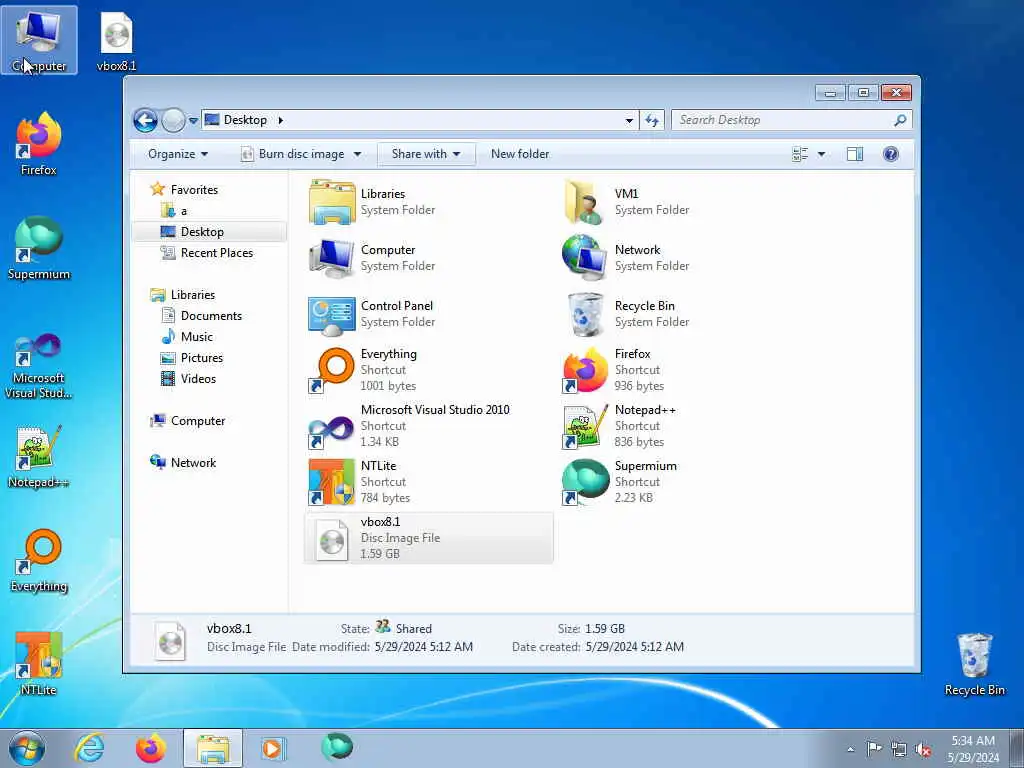Image resolution: width=1024 pixels, height=768 pixels.
Task: Open Windows Media Player from taskbar
Action: pos(273,748)
